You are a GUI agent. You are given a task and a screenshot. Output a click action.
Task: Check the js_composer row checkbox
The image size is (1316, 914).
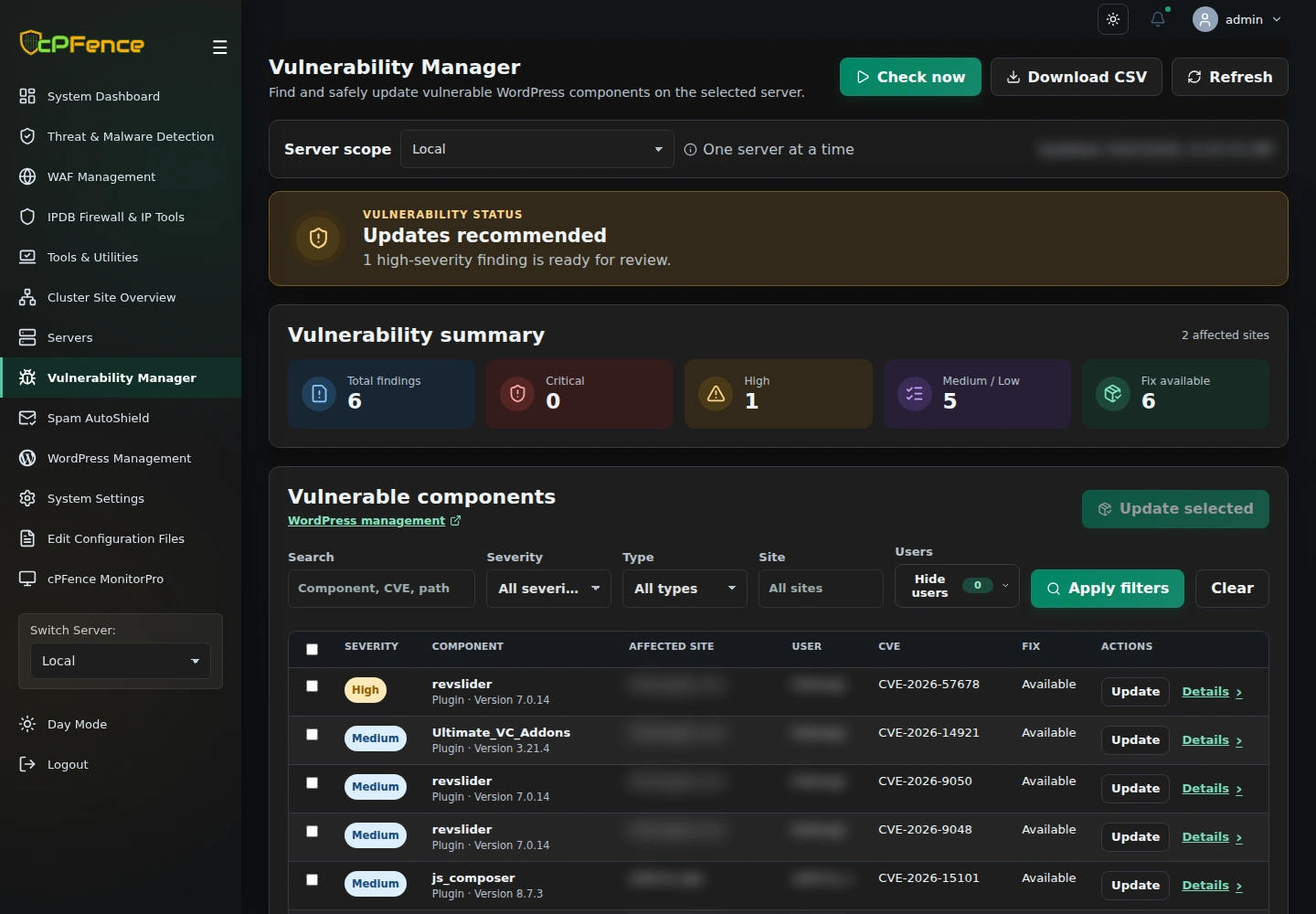coord(312,879)
